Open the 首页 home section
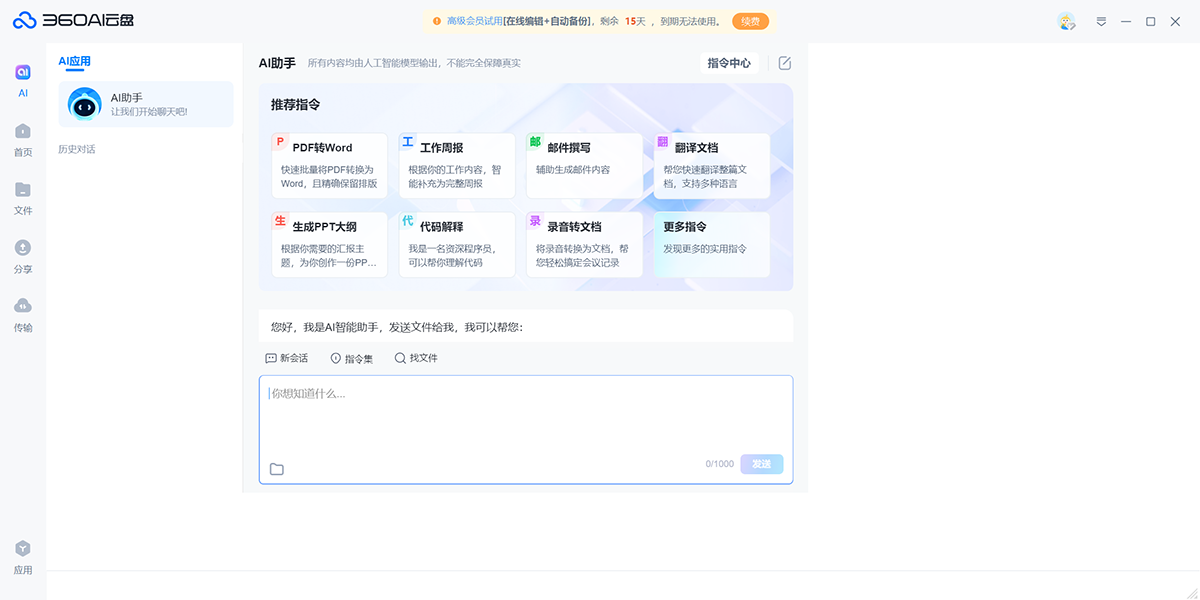 click(x=22, y=140)
